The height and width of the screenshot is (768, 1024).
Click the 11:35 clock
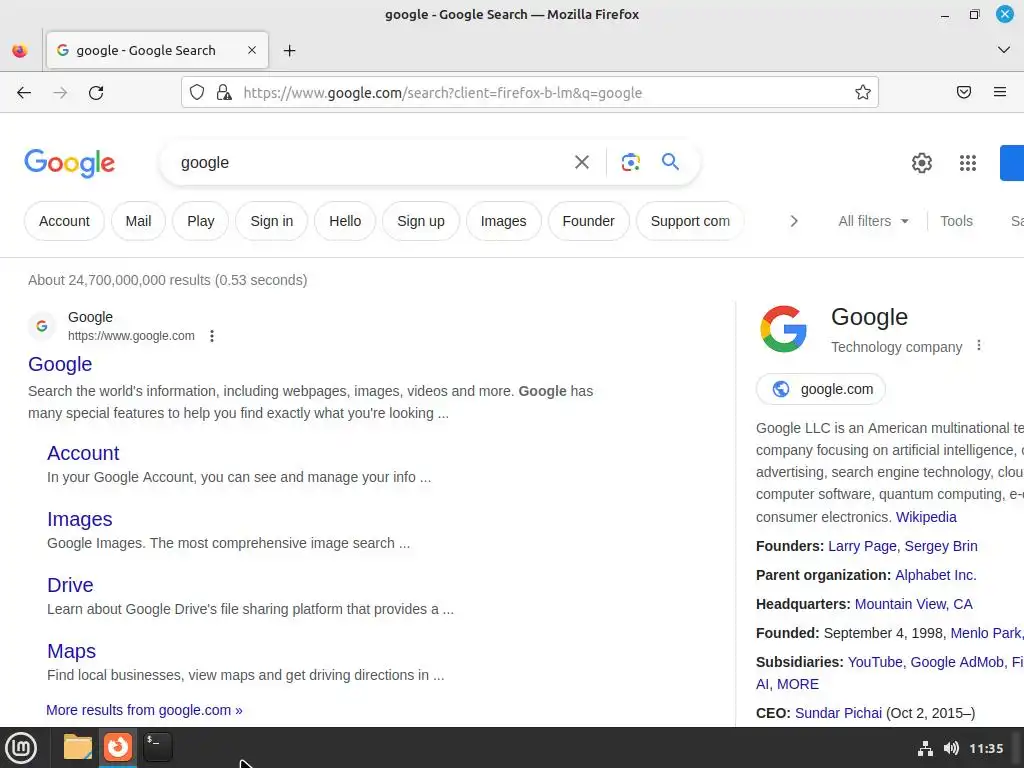click(x=986, y=748)
